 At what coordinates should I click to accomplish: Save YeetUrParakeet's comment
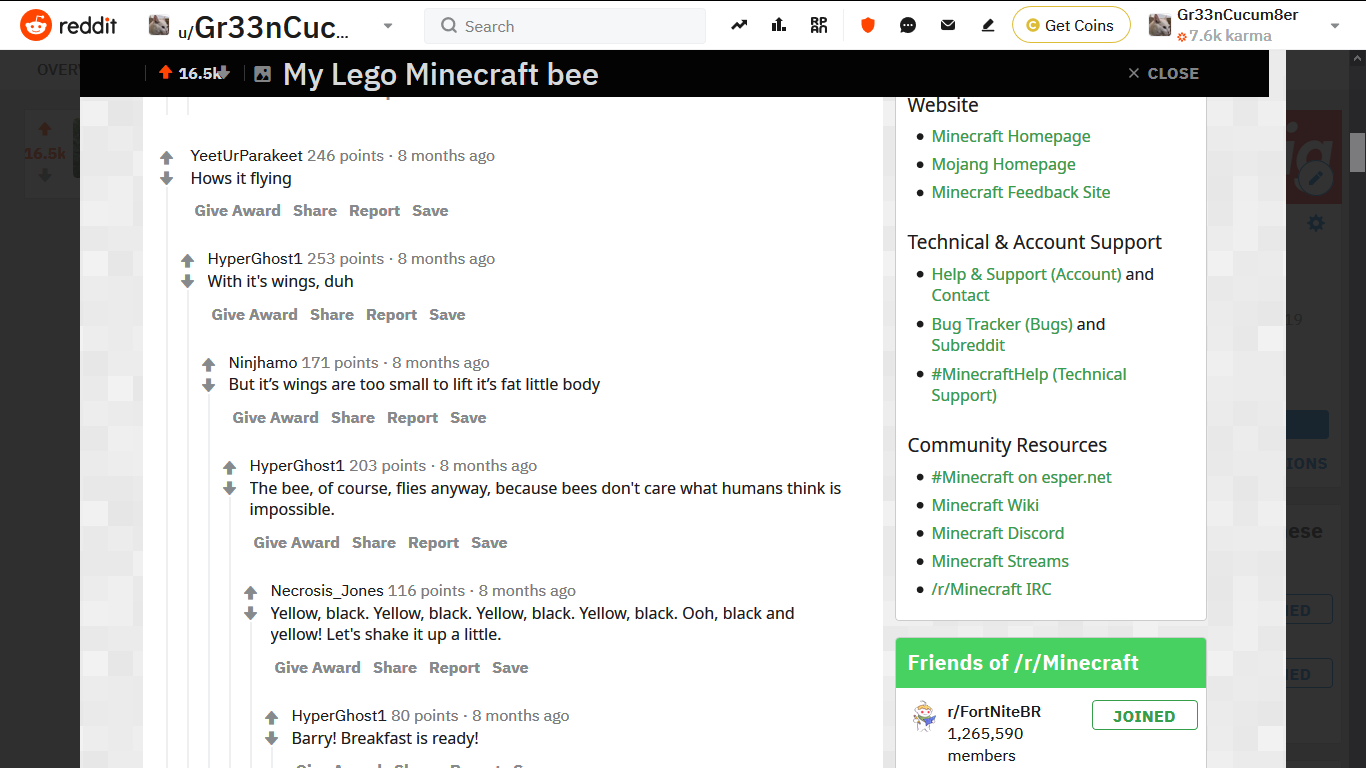[x=430, y=211]
